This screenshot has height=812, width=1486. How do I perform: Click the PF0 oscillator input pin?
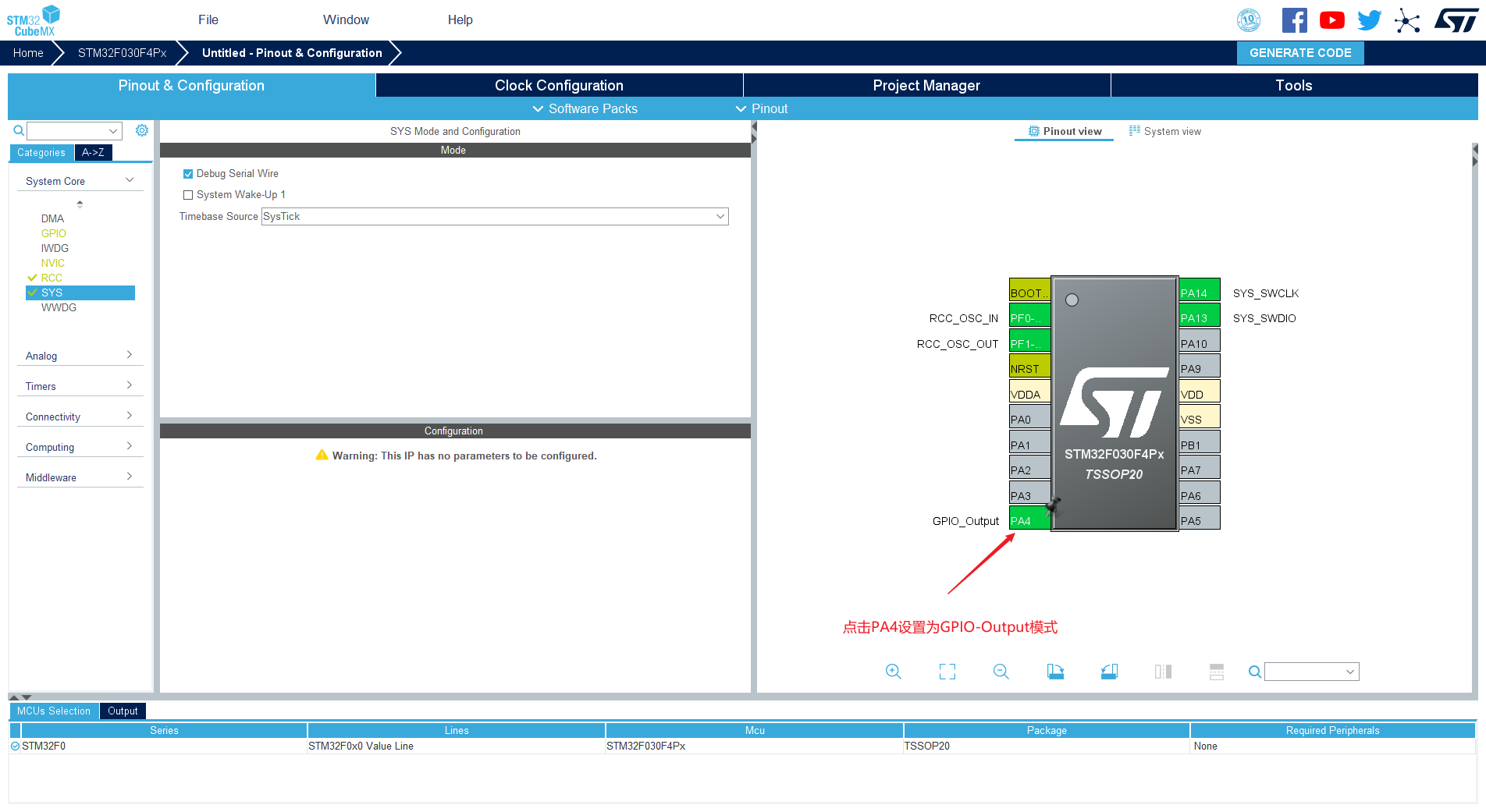click(x=1029, y=316)
